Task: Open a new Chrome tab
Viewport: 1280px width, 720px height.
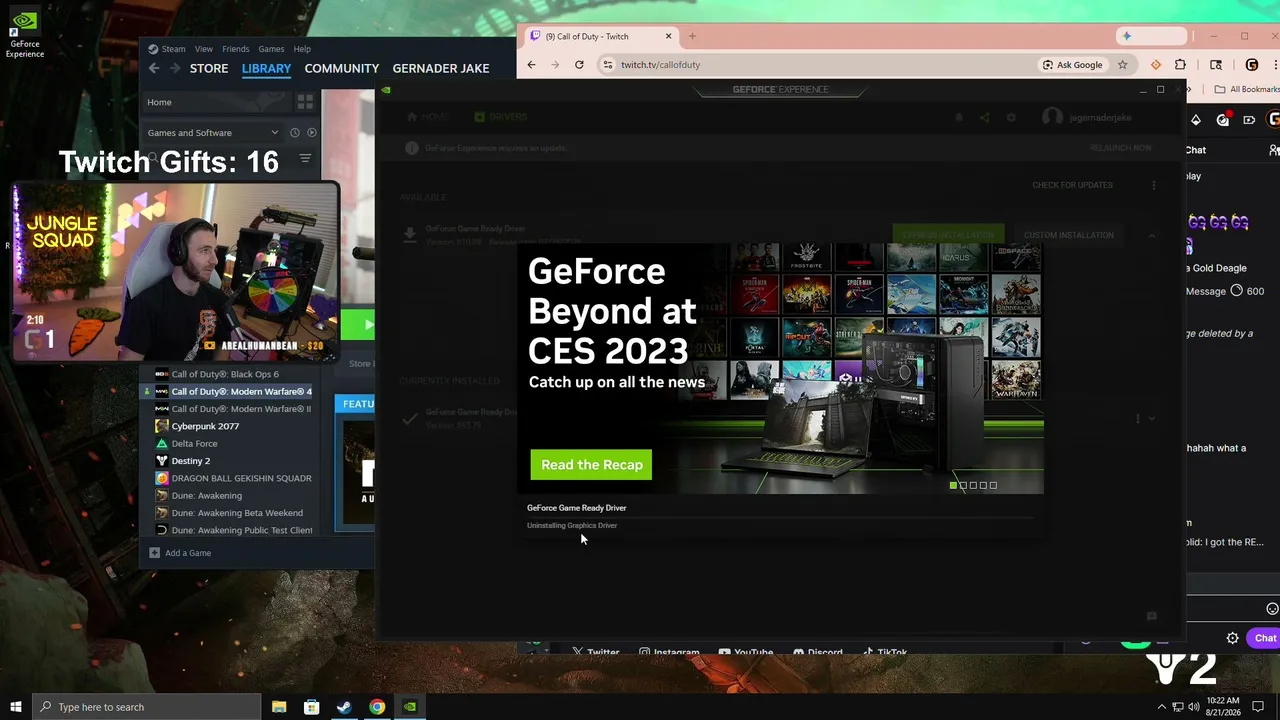Action: point(692,36)
